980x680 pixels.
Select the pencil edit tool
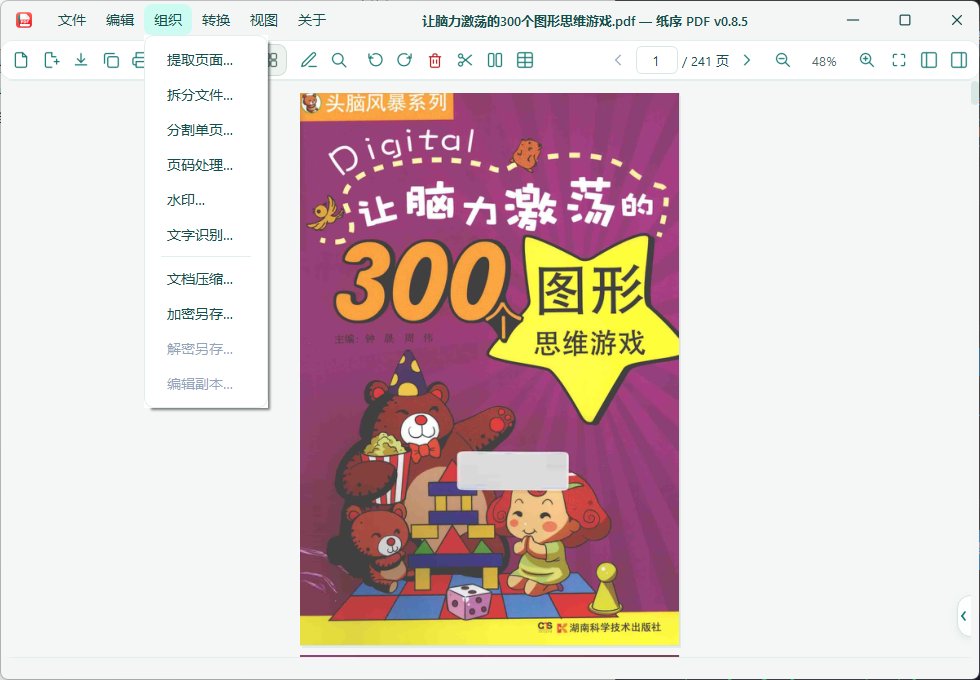pos(309,61)
